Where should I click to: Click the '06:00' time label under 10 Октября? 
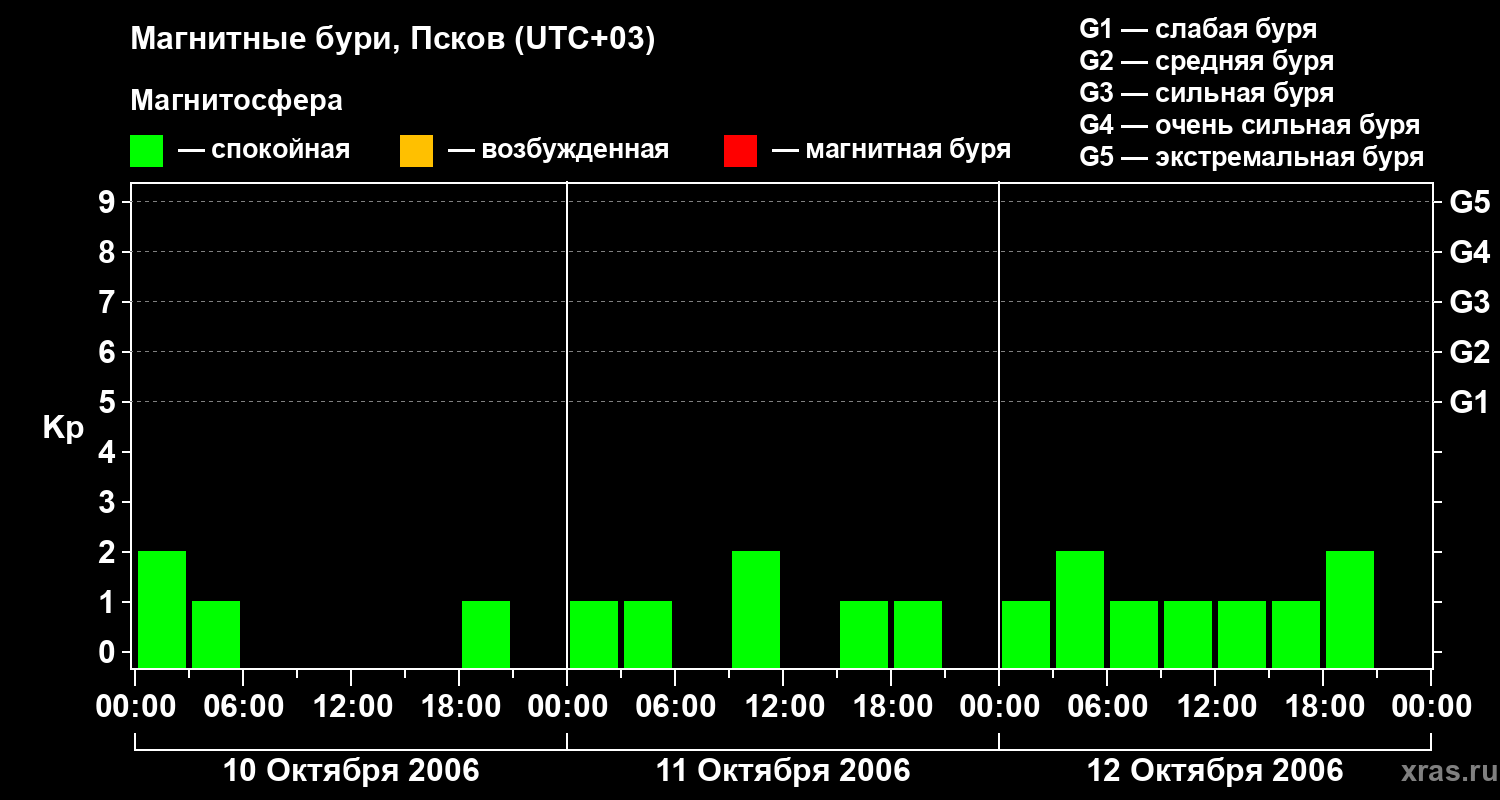click(x=243, y=707)
